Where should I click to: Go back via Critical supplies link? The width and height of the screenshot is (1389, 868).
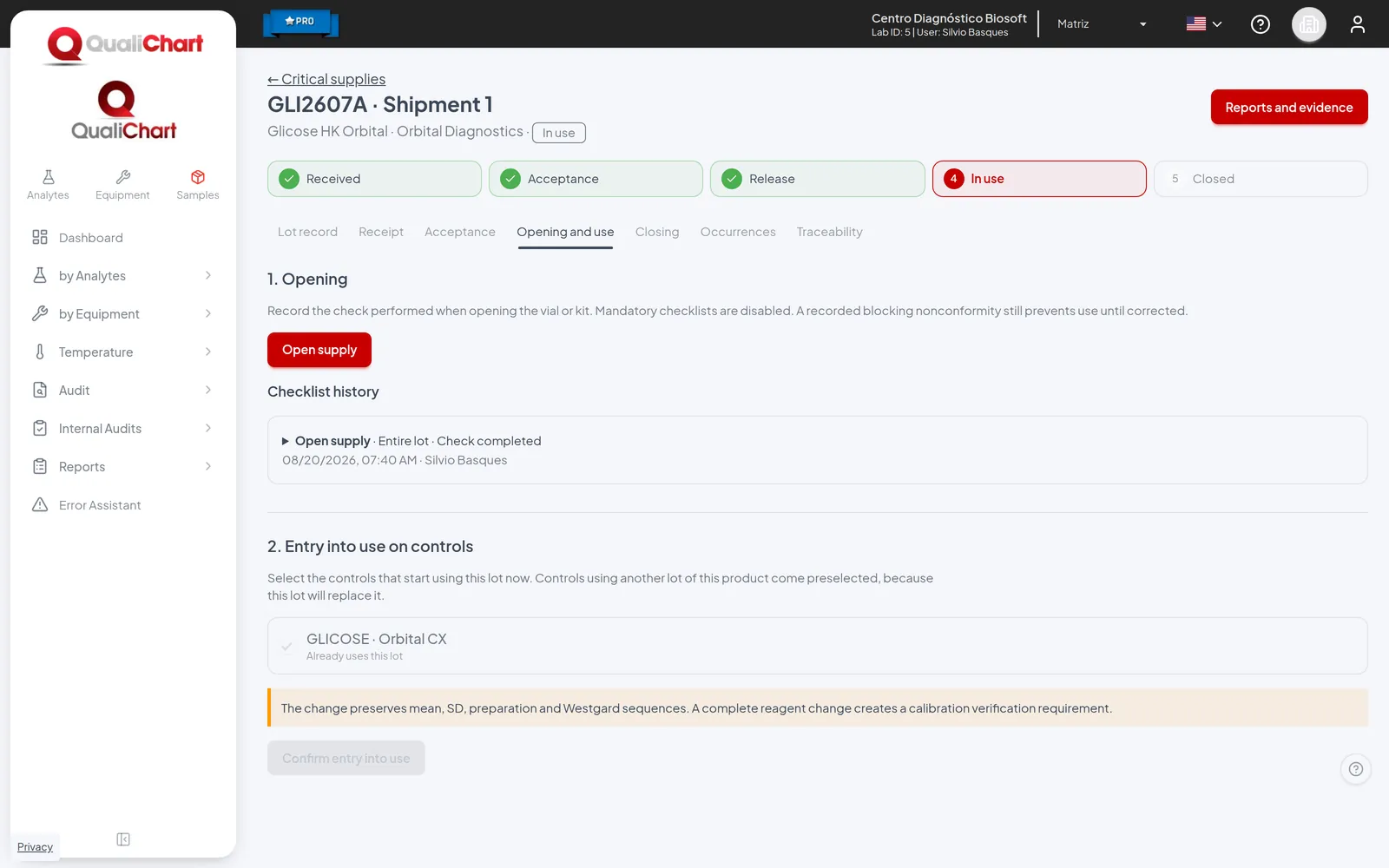point(326,79)
